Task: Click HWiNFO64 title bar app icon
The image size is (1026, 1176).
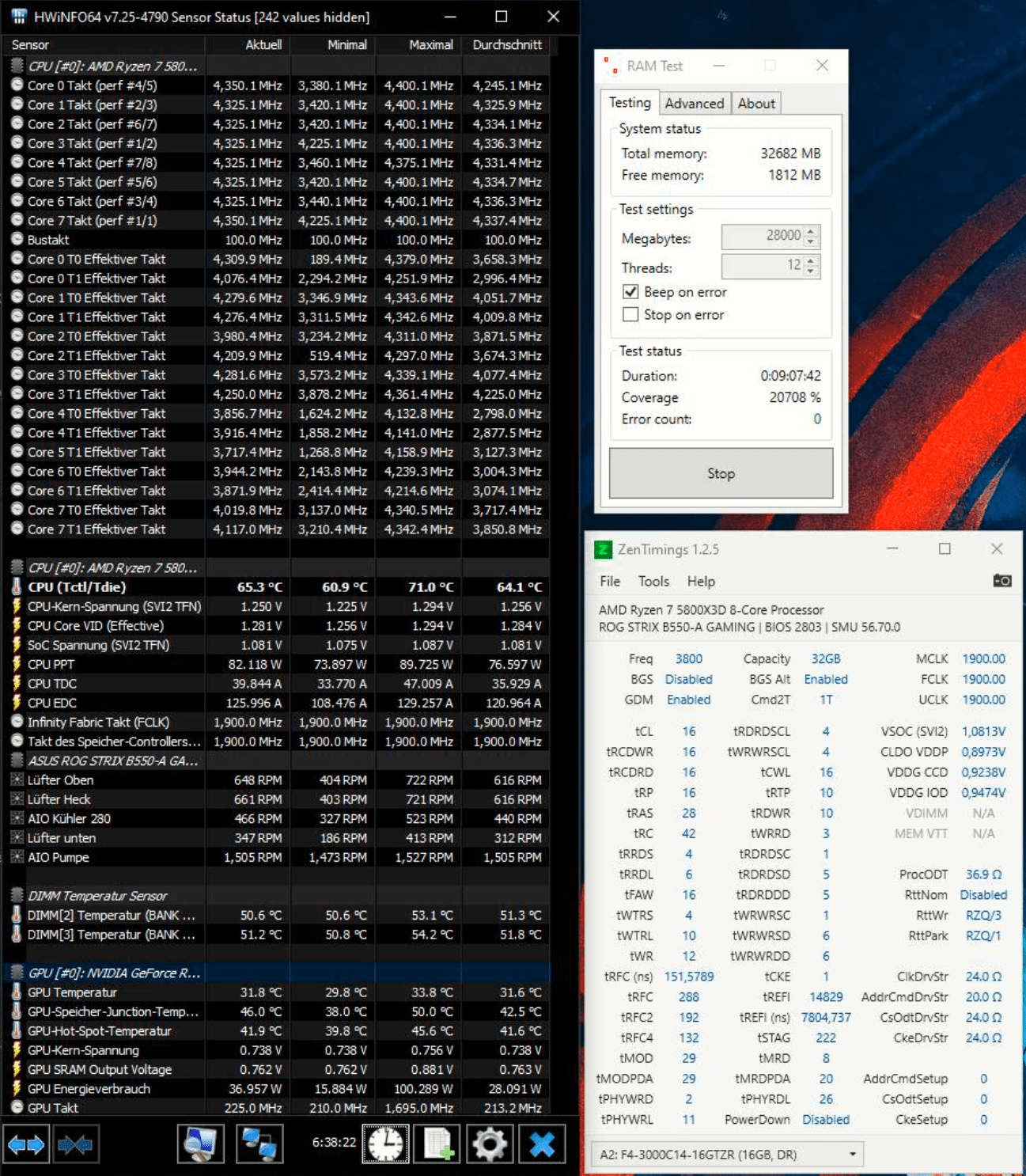Action: coord(19,17)
